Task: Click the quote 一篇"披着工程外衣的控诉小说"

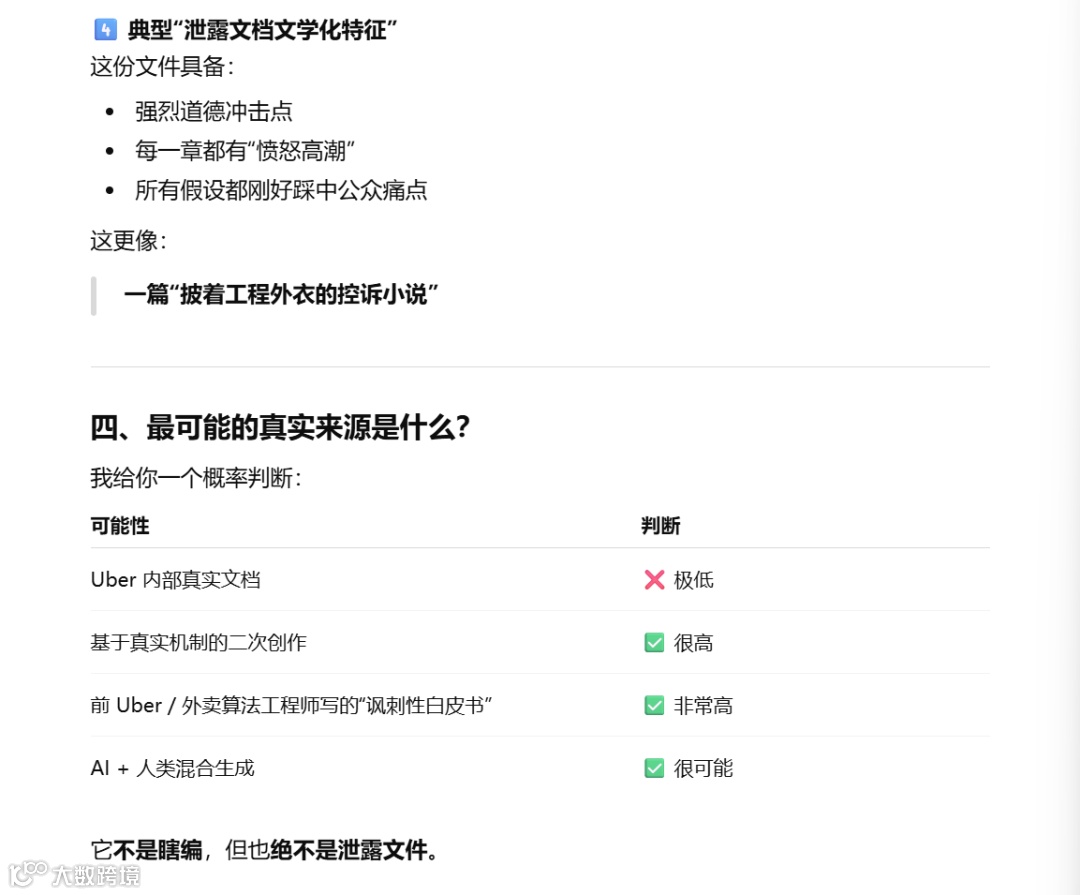Action: pos(281,295)
